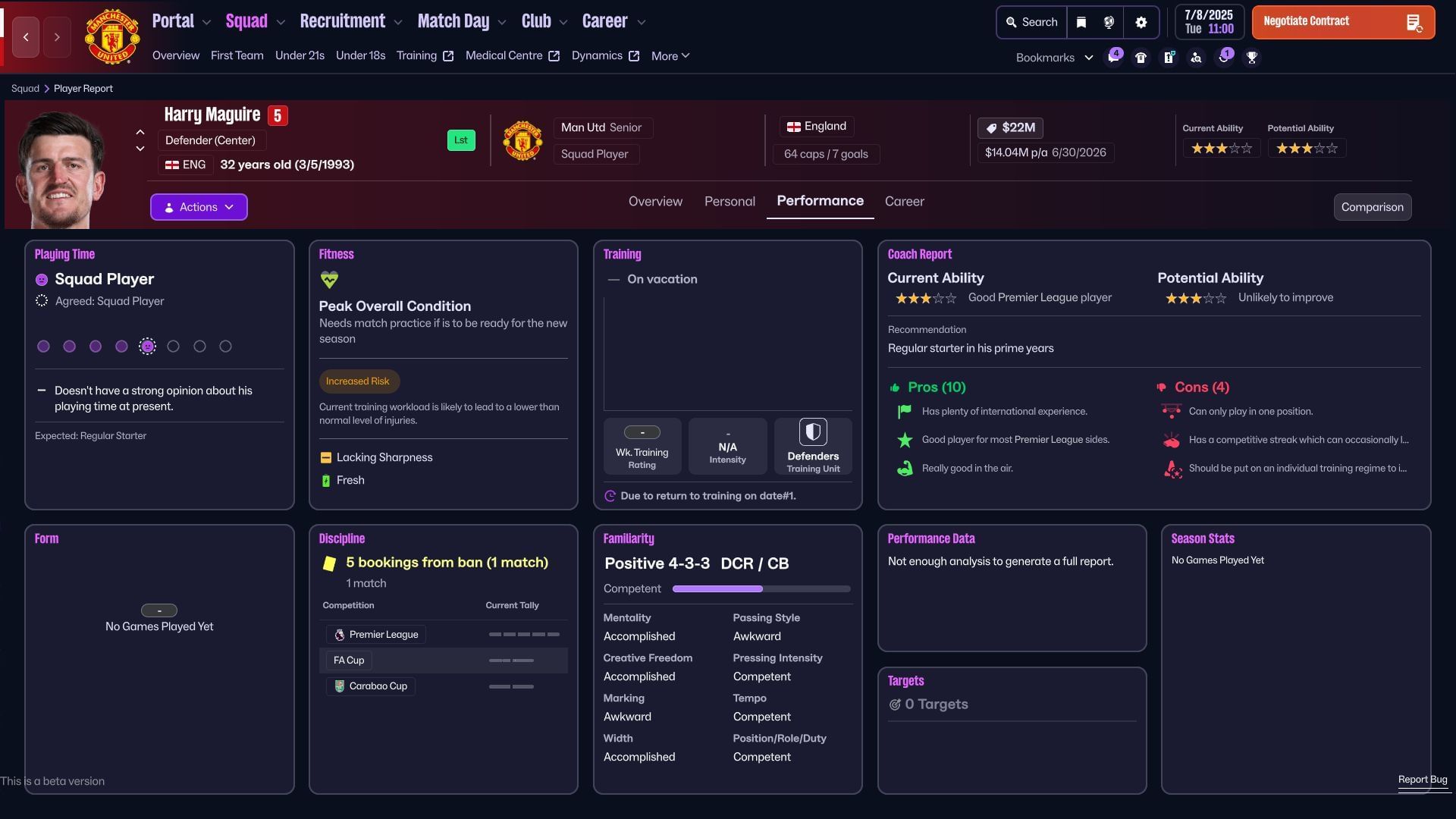Open the inbox messages icon showing 4 notifications
Image resolution: width=1456 pixels, height=819 pixels.
1113,58
